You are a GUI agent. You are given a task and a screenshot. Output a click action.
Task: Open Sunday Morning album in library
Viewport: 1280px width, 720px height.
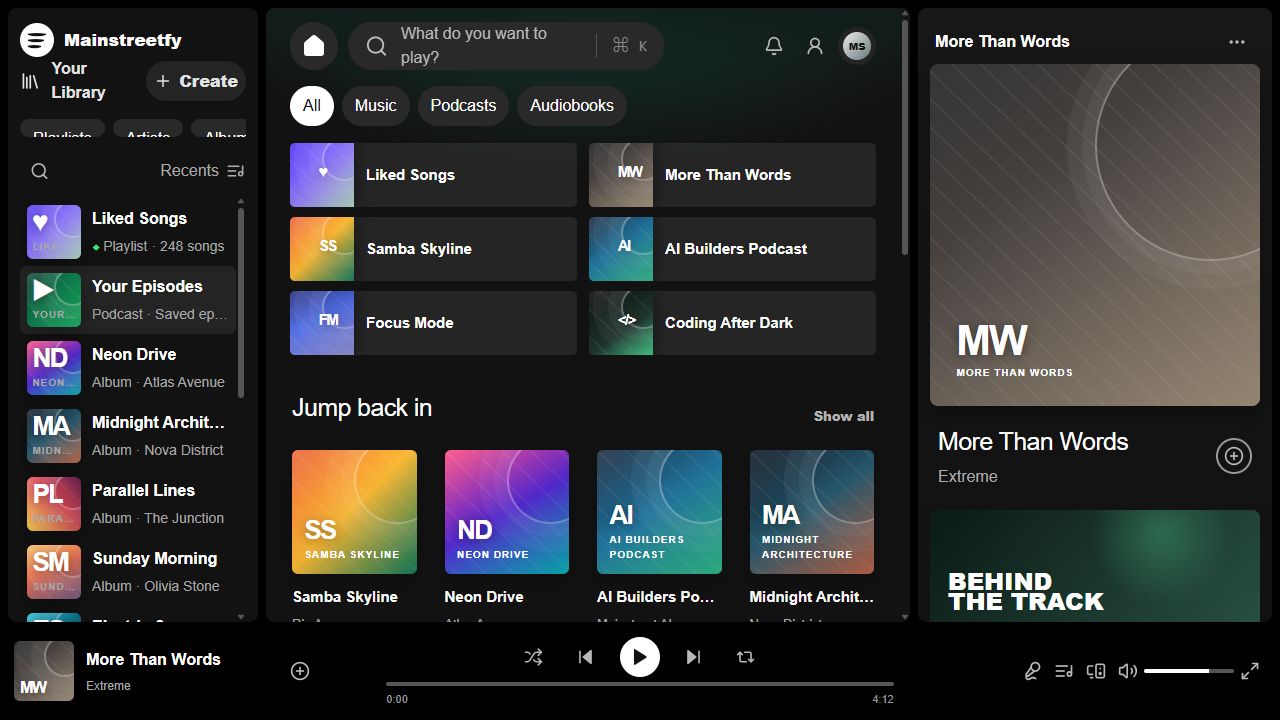click(128, 572)
